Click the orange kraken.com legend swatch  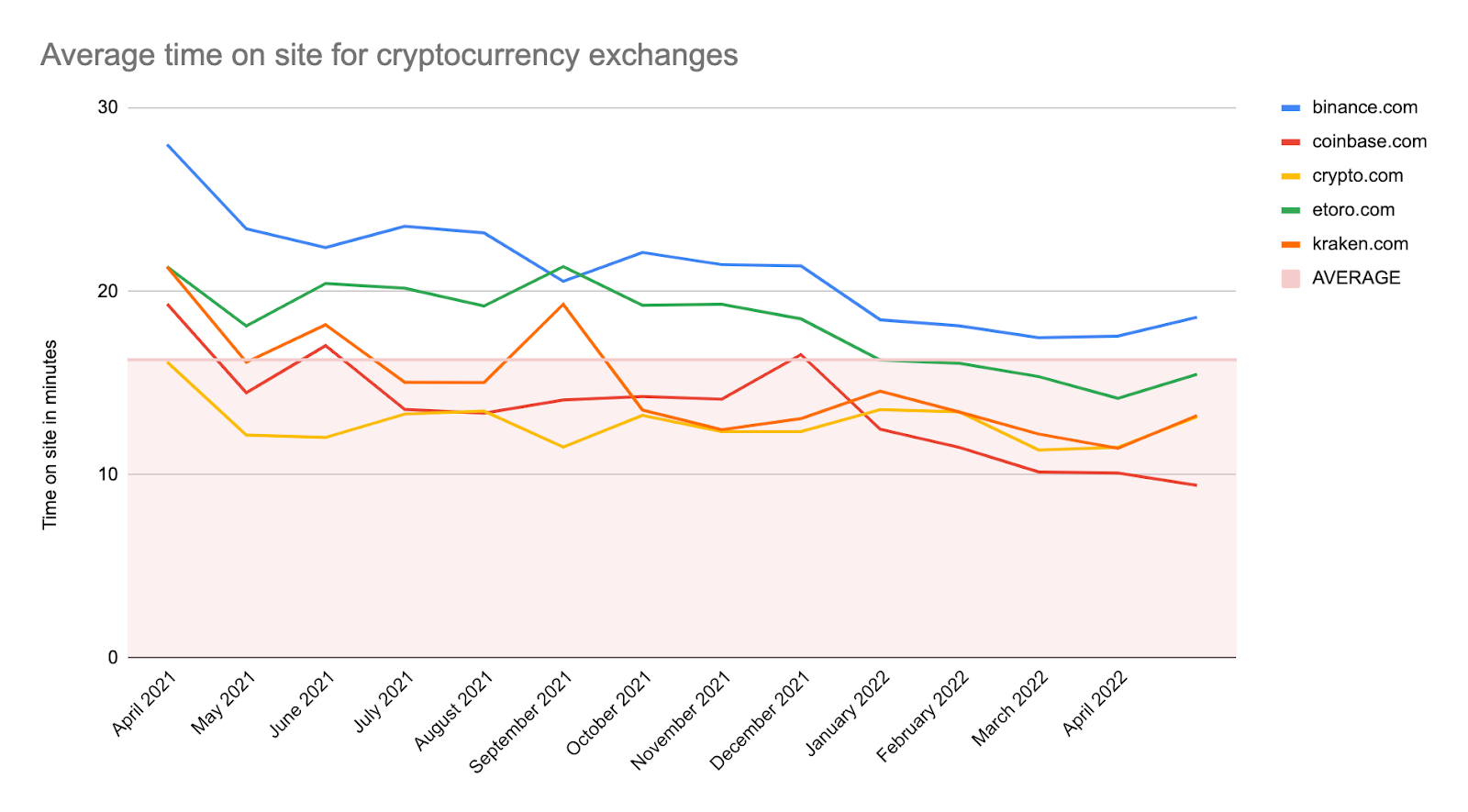(1291, 244)
